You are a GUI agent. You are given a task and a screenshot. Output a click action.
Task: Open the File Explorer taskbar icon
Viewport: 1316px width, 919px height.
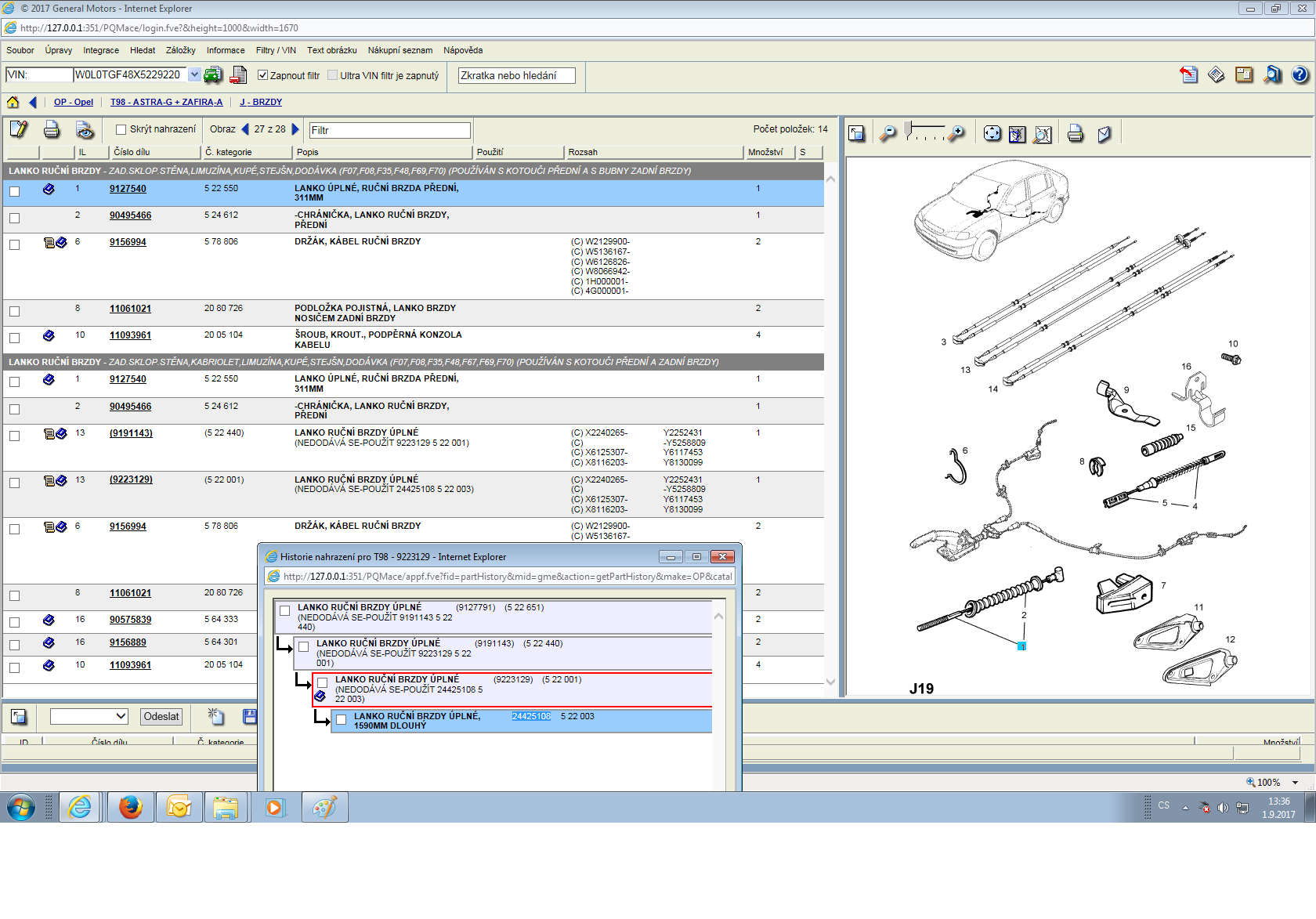pyautogui.click(x=226, y=807)
